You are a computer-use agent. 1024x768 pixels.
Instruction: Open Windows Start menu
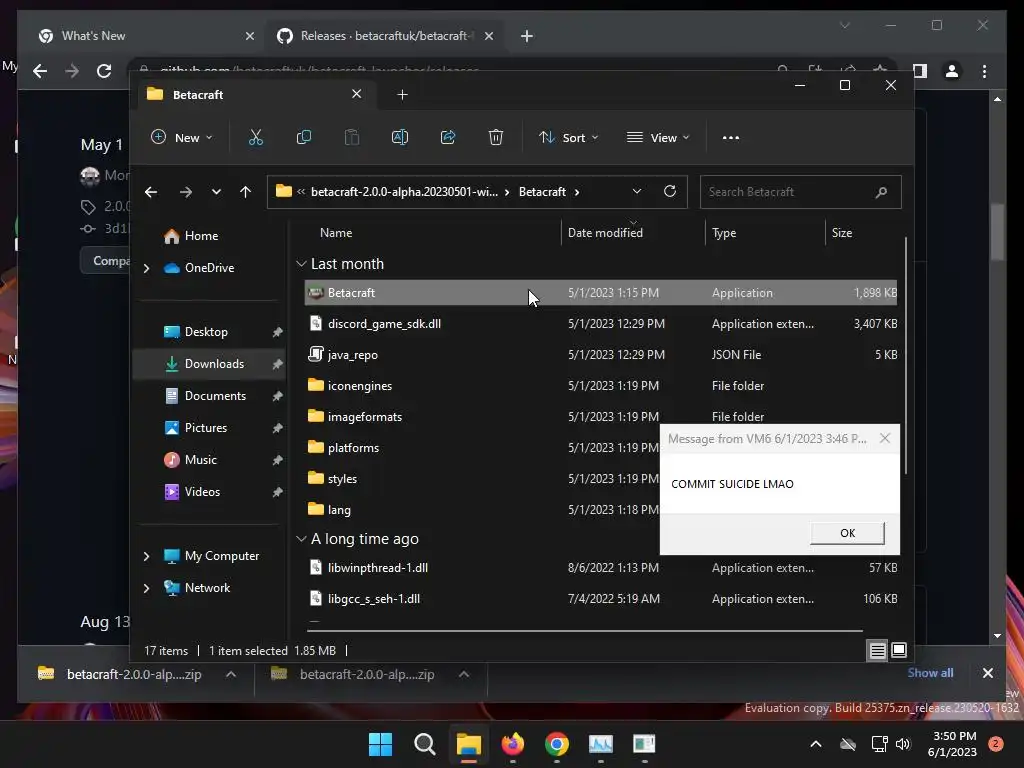[x=381, y=744]
